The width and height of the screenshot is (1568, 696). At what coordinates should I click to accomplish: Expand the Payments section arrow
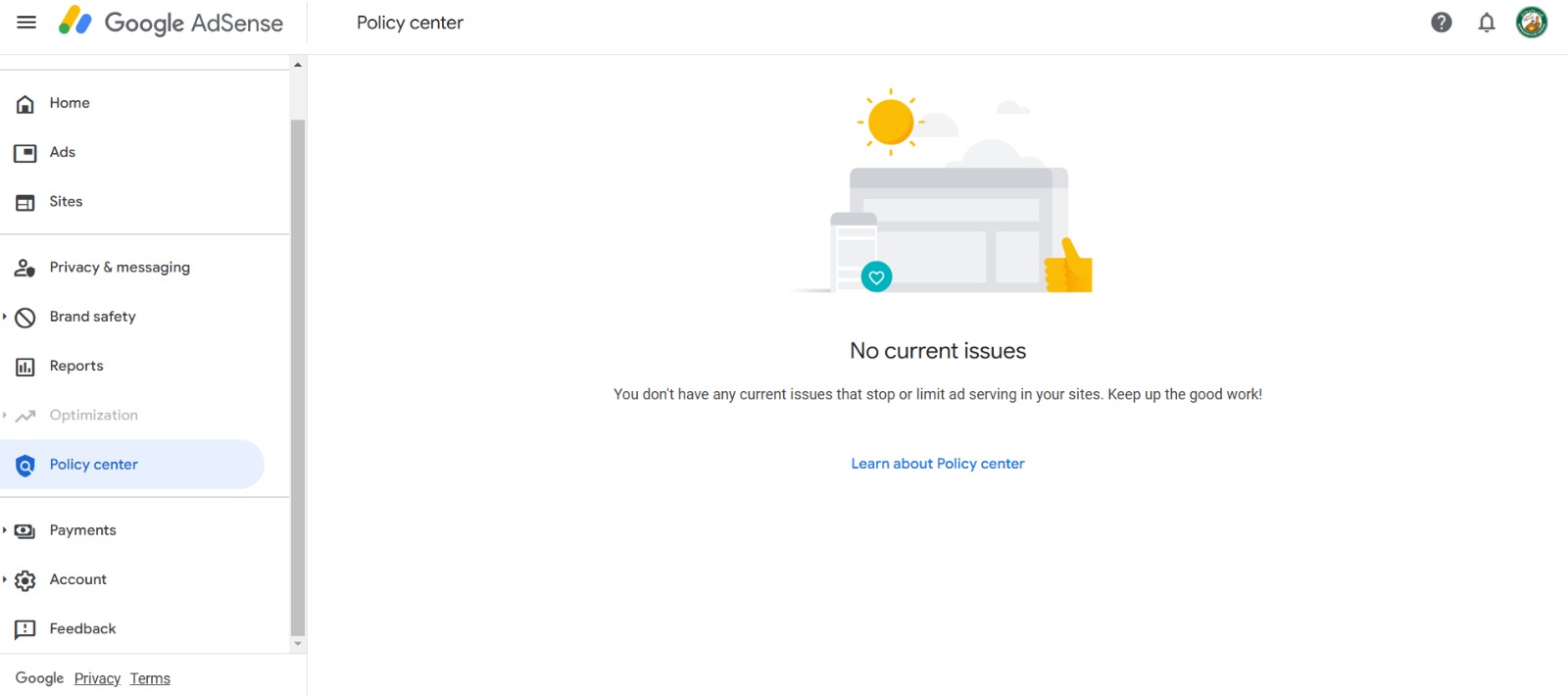(x=5, y=530)
